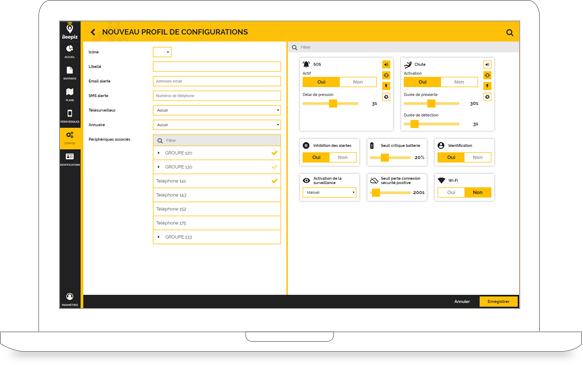Adjust the Seuil critique batterie slider handle
Image resolution: width=583 pixels, height=365 pixels.
(385, 158)
